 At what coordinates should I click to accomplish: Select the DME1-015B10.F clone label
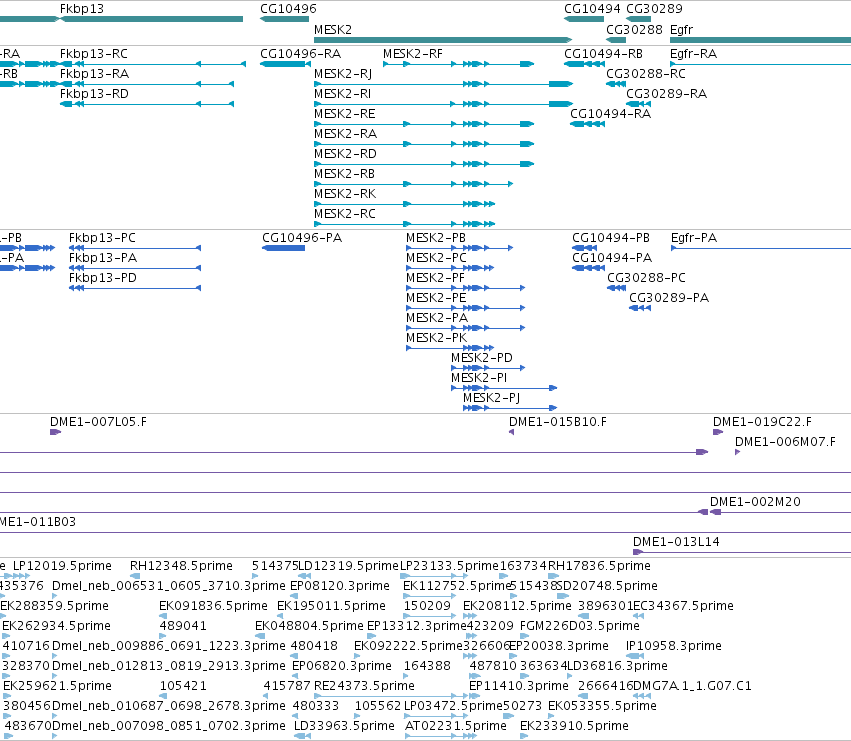[558, 422]
